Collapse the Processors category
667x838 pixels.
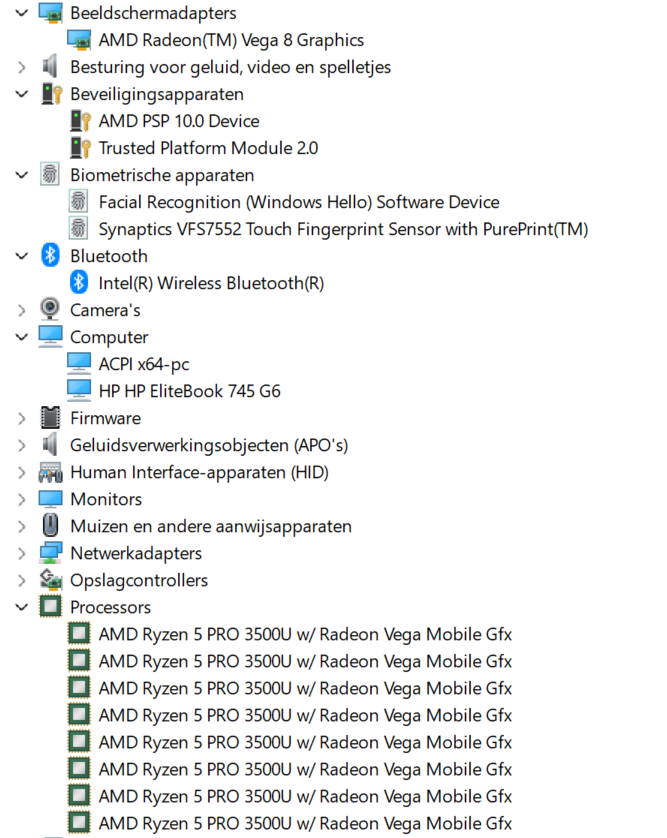(22, 607)
